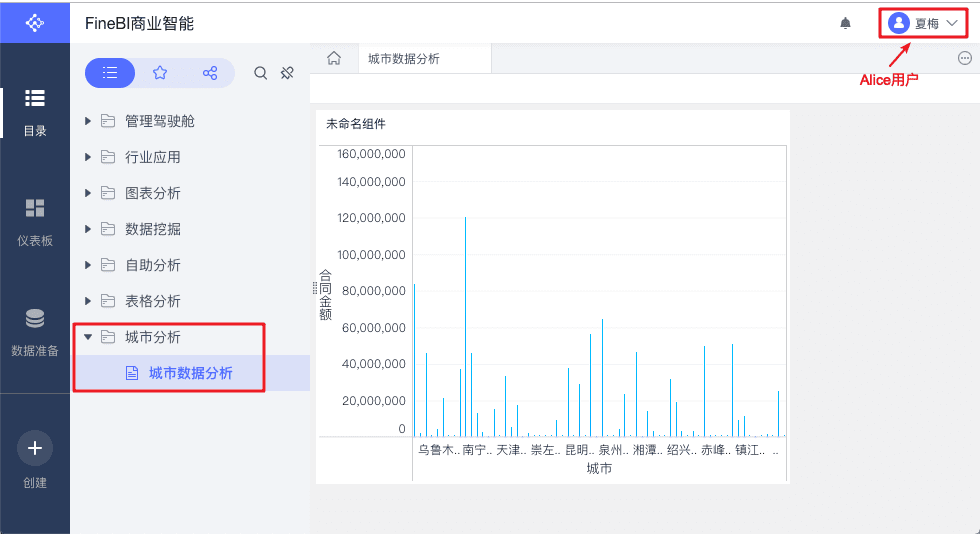Click the 管理驾驶舱 folder icon
This screenshot has height=534, width=980.
[x=108, y=121]
